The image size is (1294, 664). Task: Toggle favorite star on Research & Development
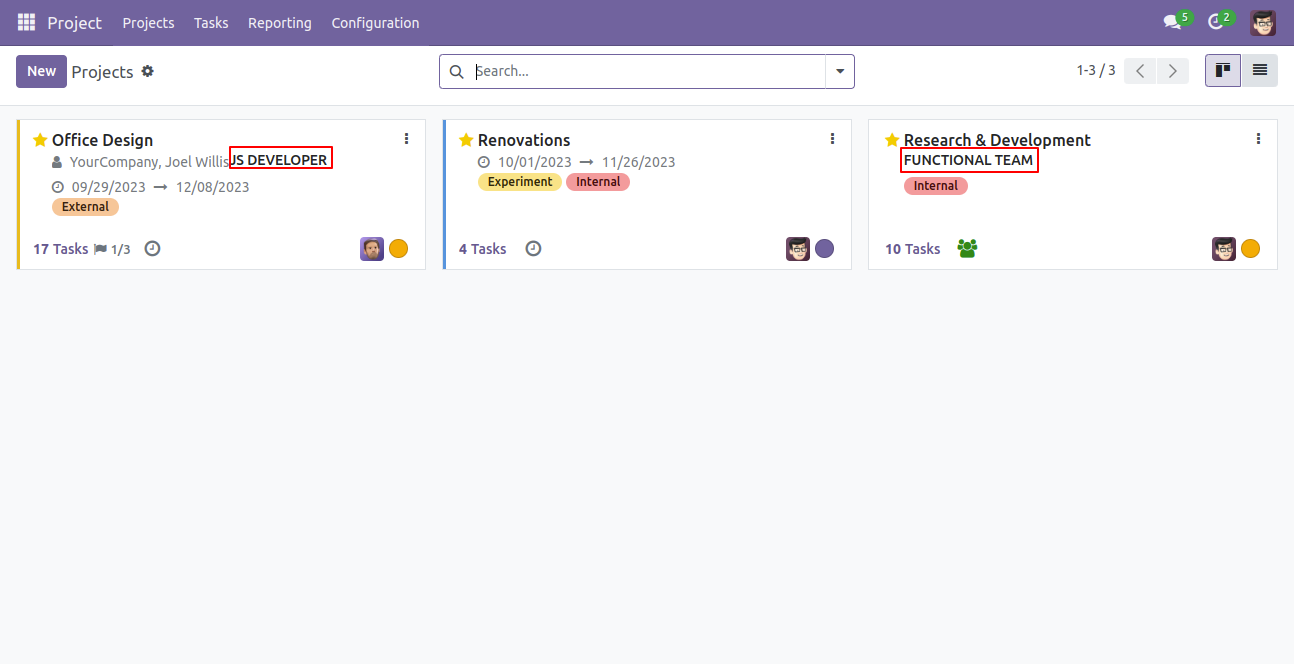coord(892,140)
